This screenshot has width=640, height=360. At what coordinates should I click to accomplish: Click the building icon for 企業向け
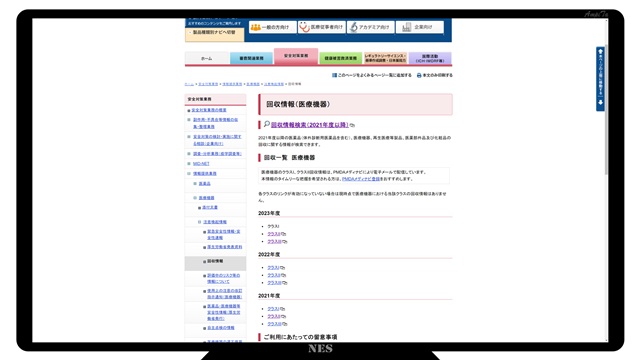tap(406, 27)
